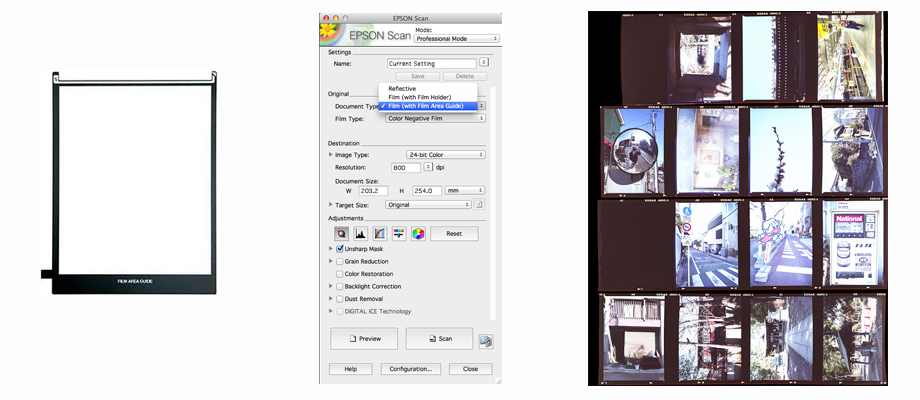
Task: Choose Reflective from the Document Type menu
Action: 428,89
